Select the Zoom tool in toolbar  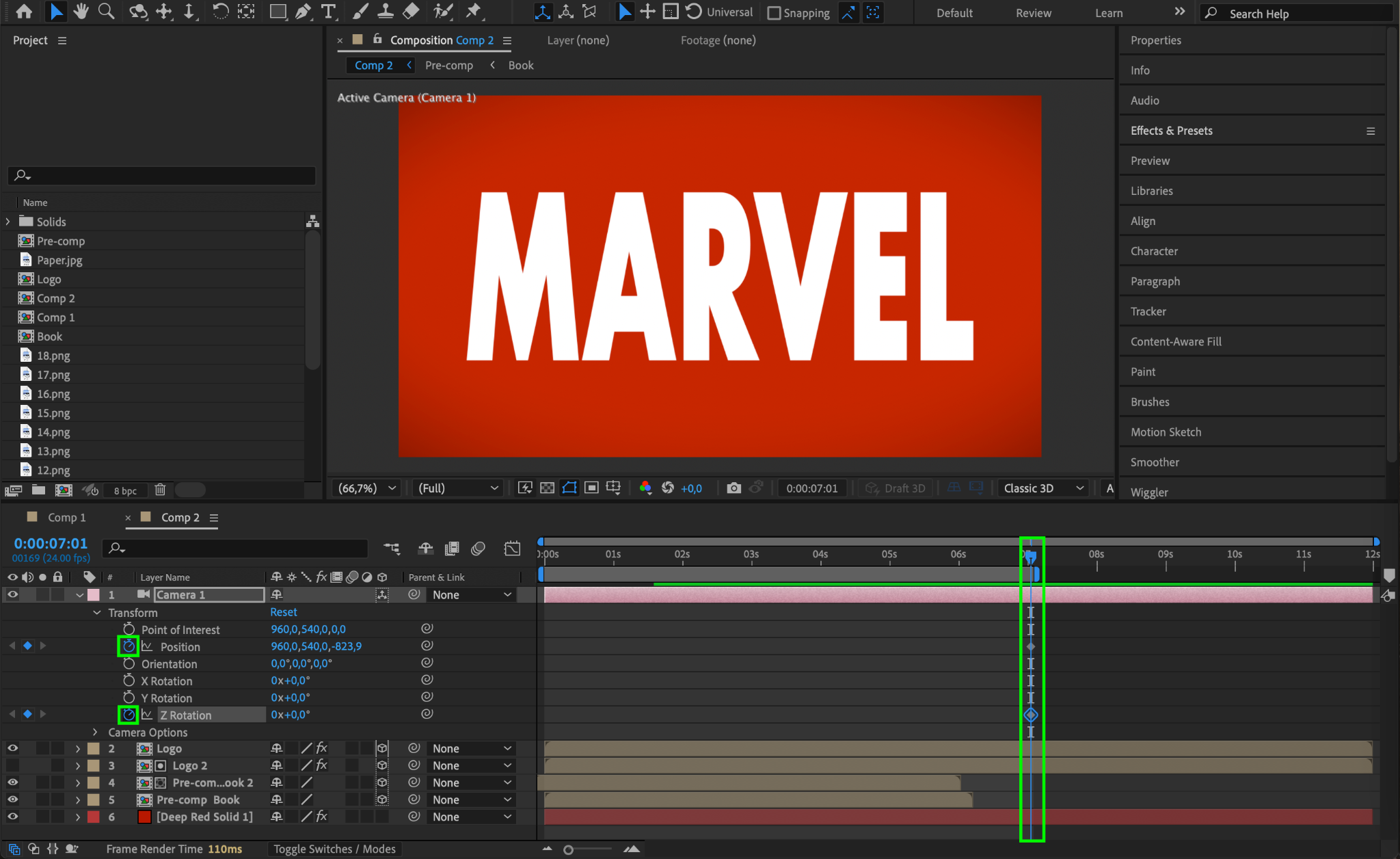coord(106,12)
